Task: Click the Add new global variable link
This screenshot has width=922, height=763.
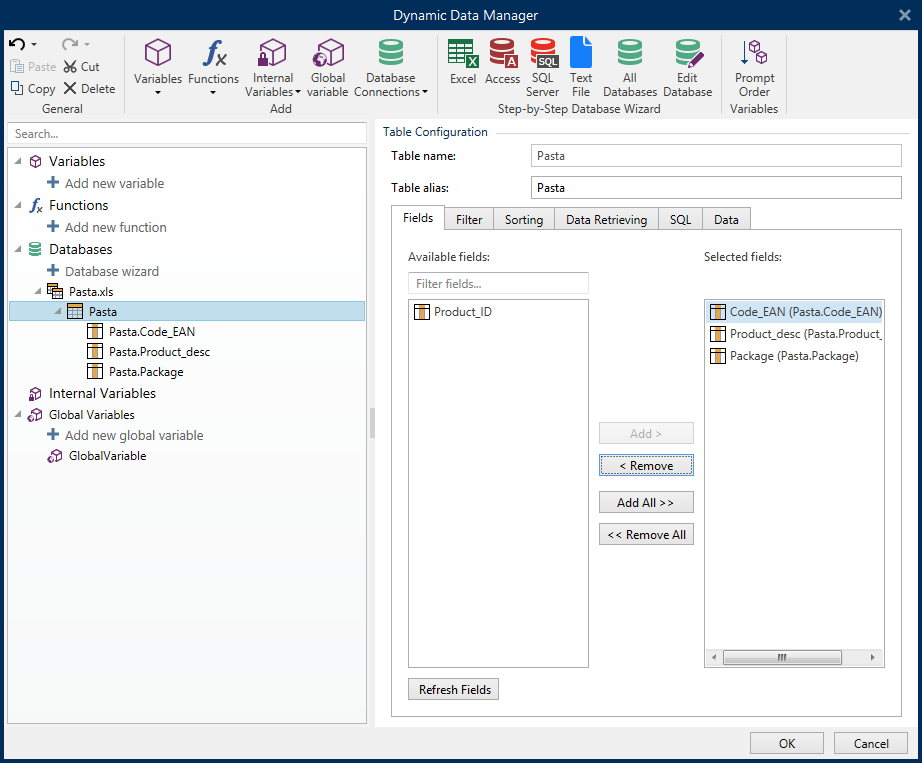Action: click(x=133, y=435)
